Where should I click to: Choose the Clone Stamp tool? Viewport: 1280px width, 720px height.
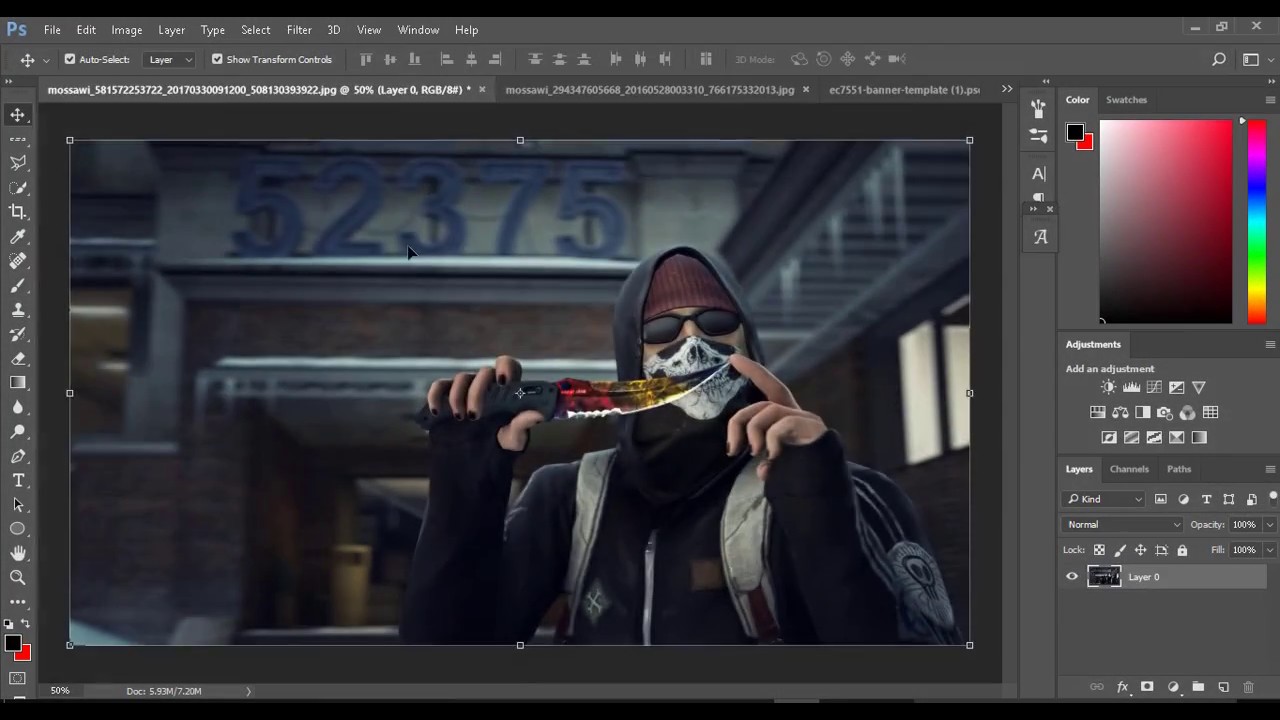[x=18, y=310]
